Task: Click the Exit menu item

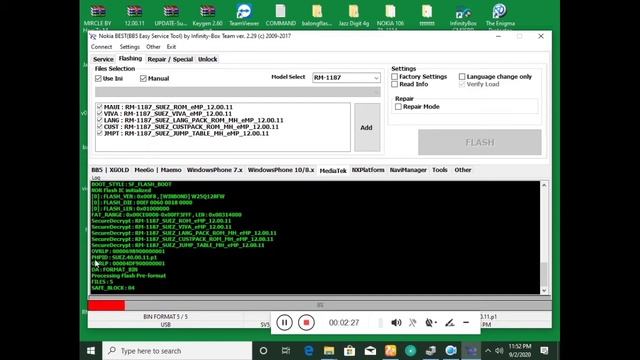Action: coord(171,47)
